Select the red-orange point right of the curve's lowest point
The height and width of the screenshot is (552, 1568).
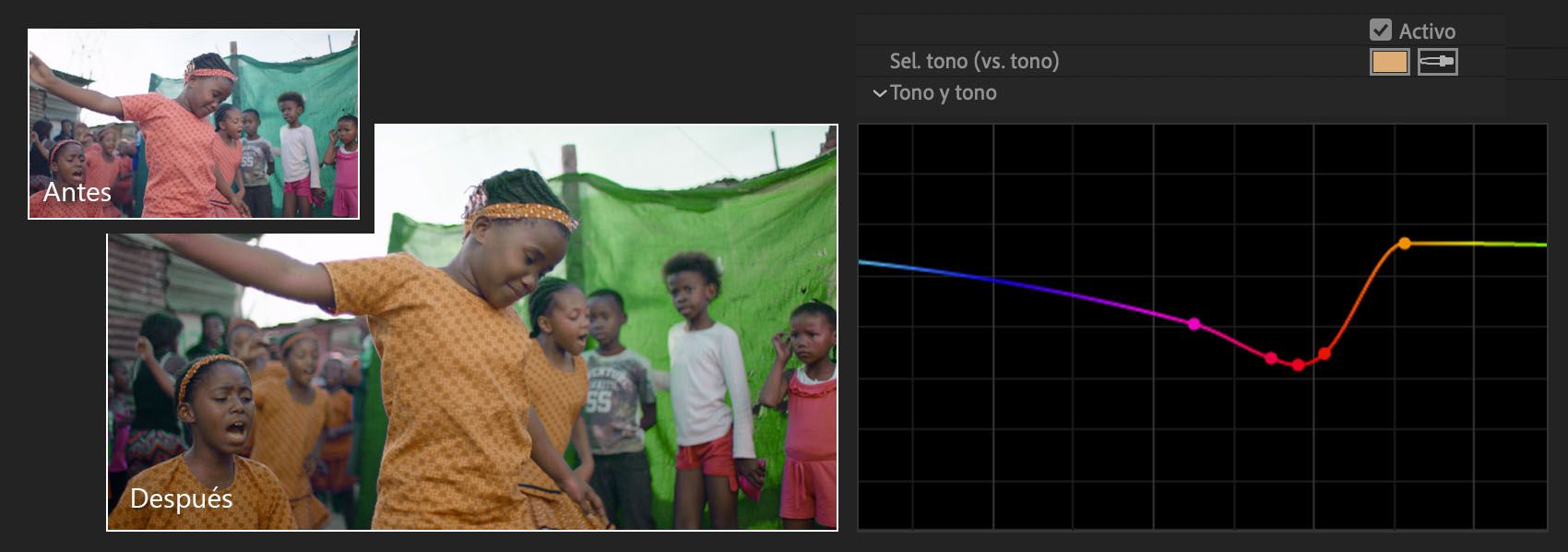click(x=1324, y=354)
